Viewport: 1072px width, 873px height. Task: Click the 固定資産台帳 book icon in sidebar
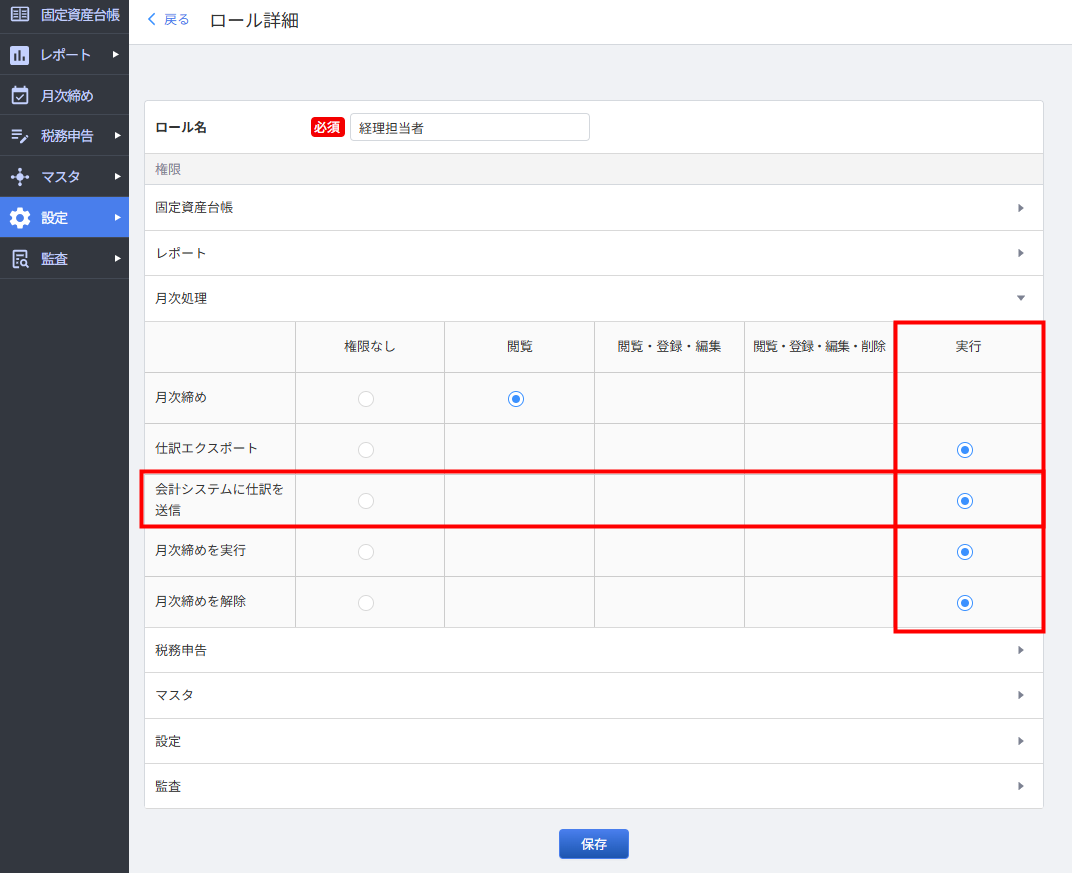[20, 14]
